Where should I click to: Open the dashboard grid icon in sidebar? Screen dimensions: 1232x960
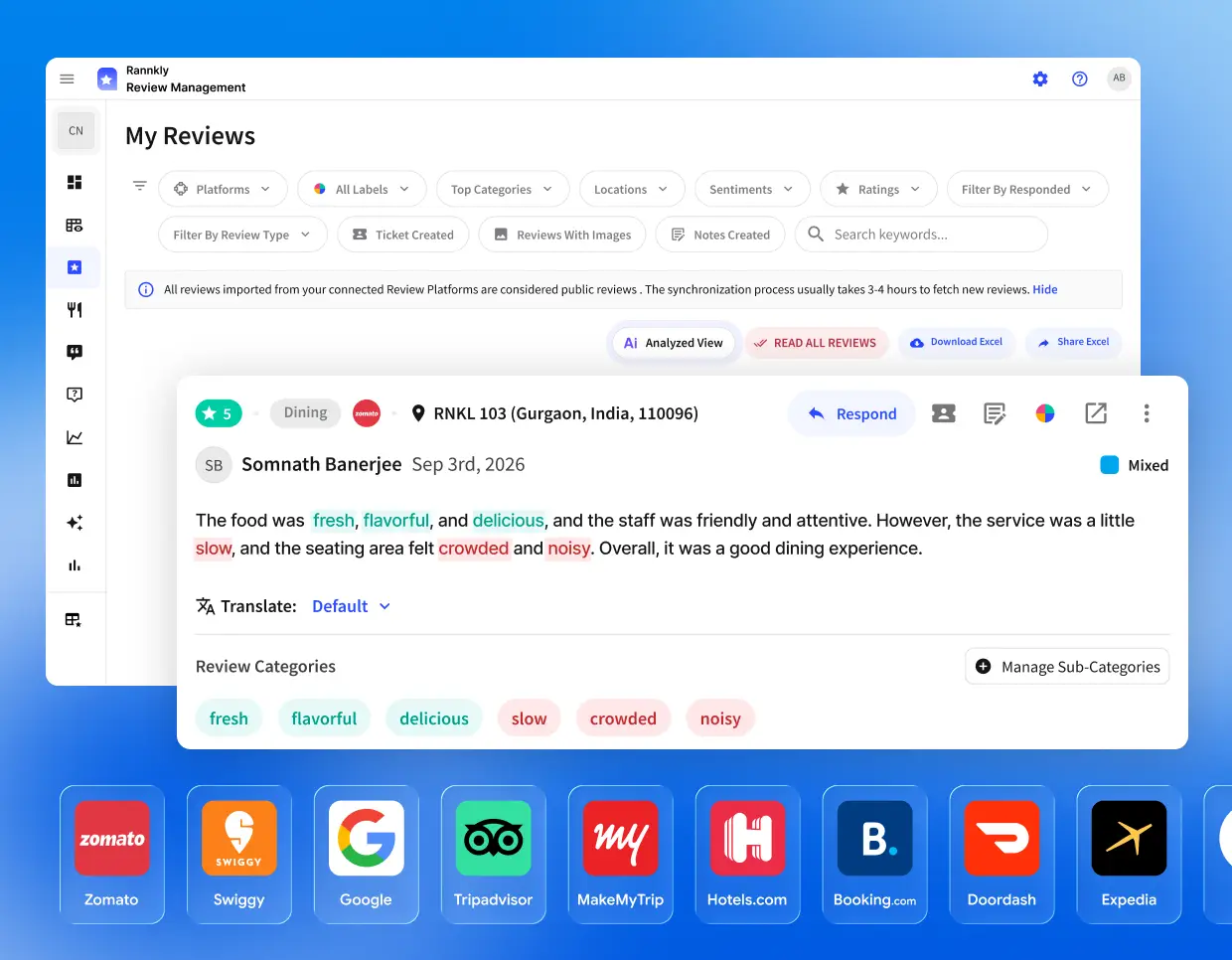(75, 182)
